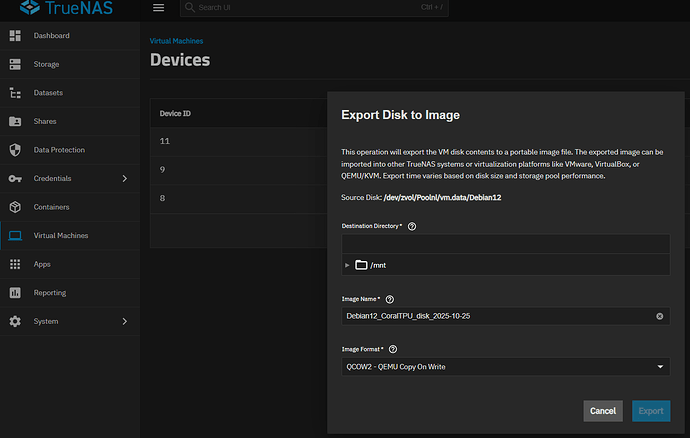690x438 pixels.
Task: Expand the System submenu chevron
Action: (124, 322)
